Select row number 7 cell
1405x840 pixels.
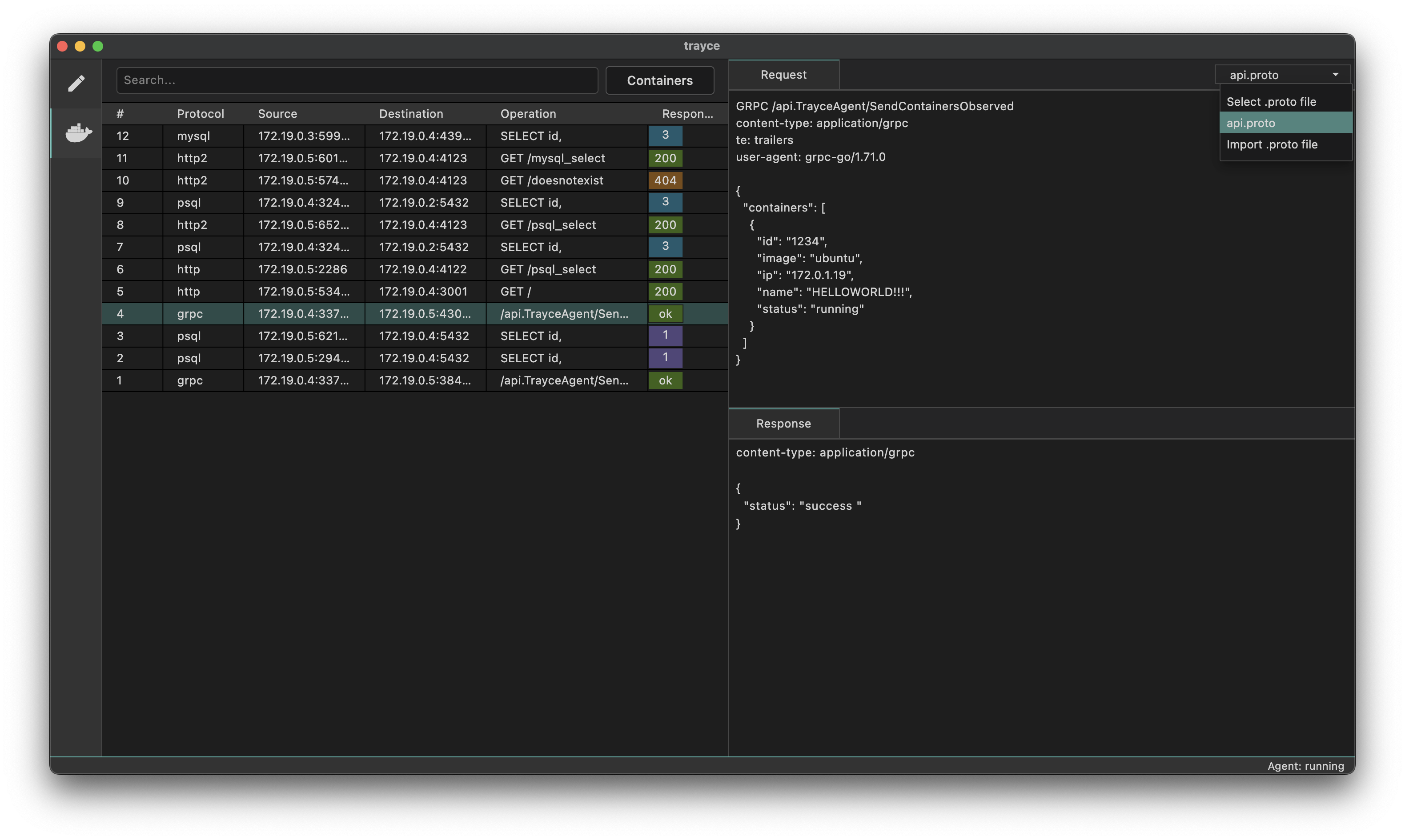tap(132, 247)
